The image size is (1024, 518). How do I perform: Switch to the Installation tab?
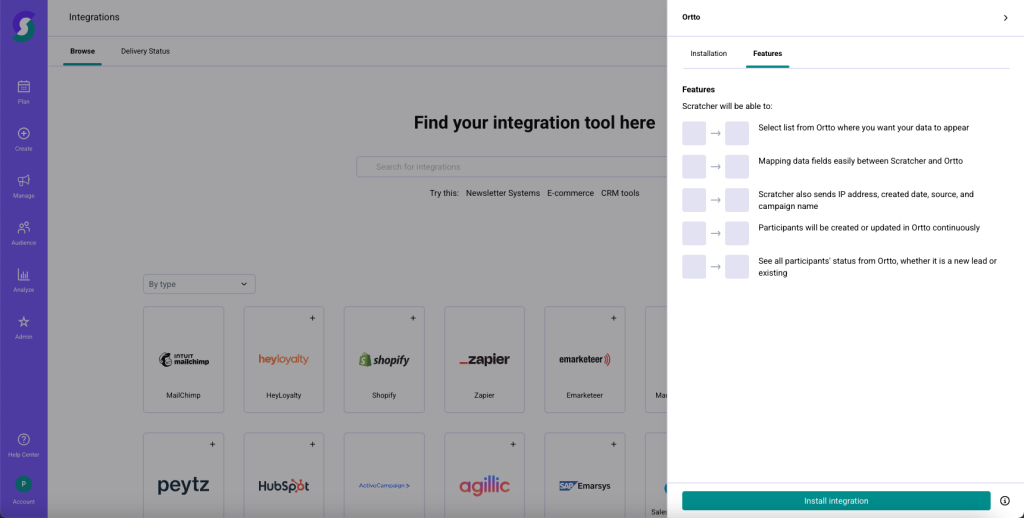[708, 53]
